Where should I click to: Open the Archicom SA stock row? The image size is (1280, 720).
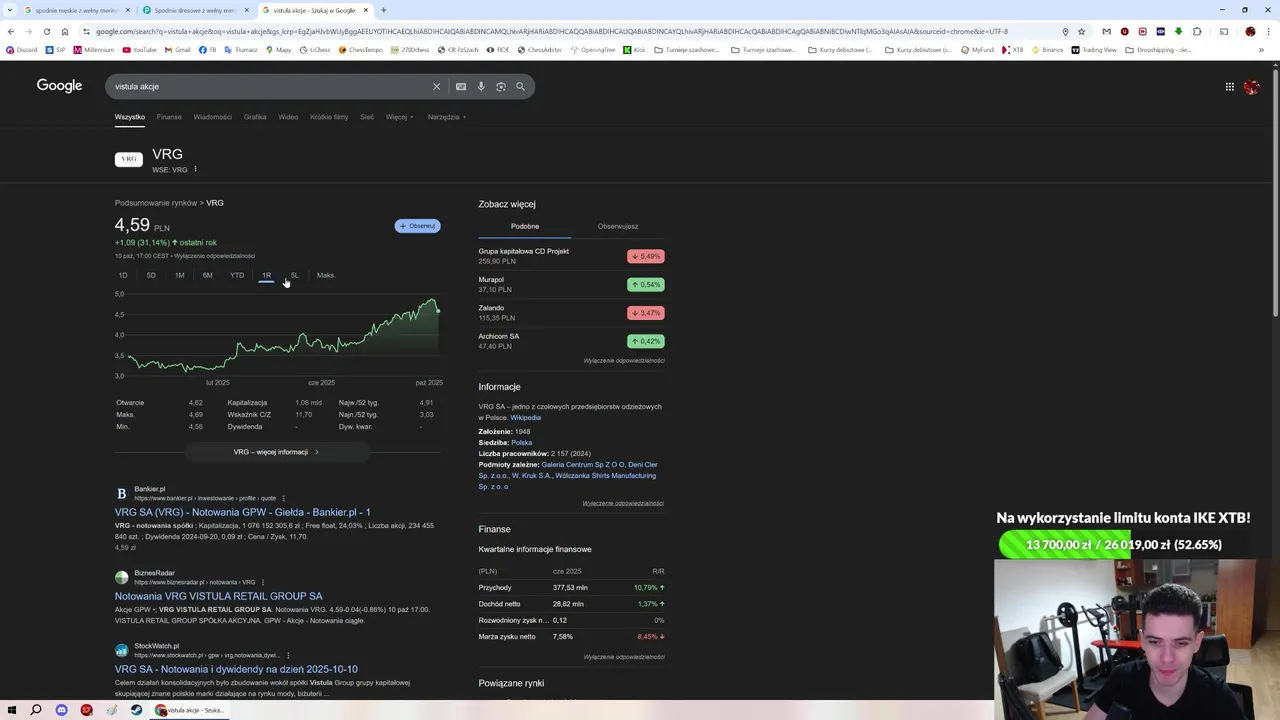tap(571, 341)
